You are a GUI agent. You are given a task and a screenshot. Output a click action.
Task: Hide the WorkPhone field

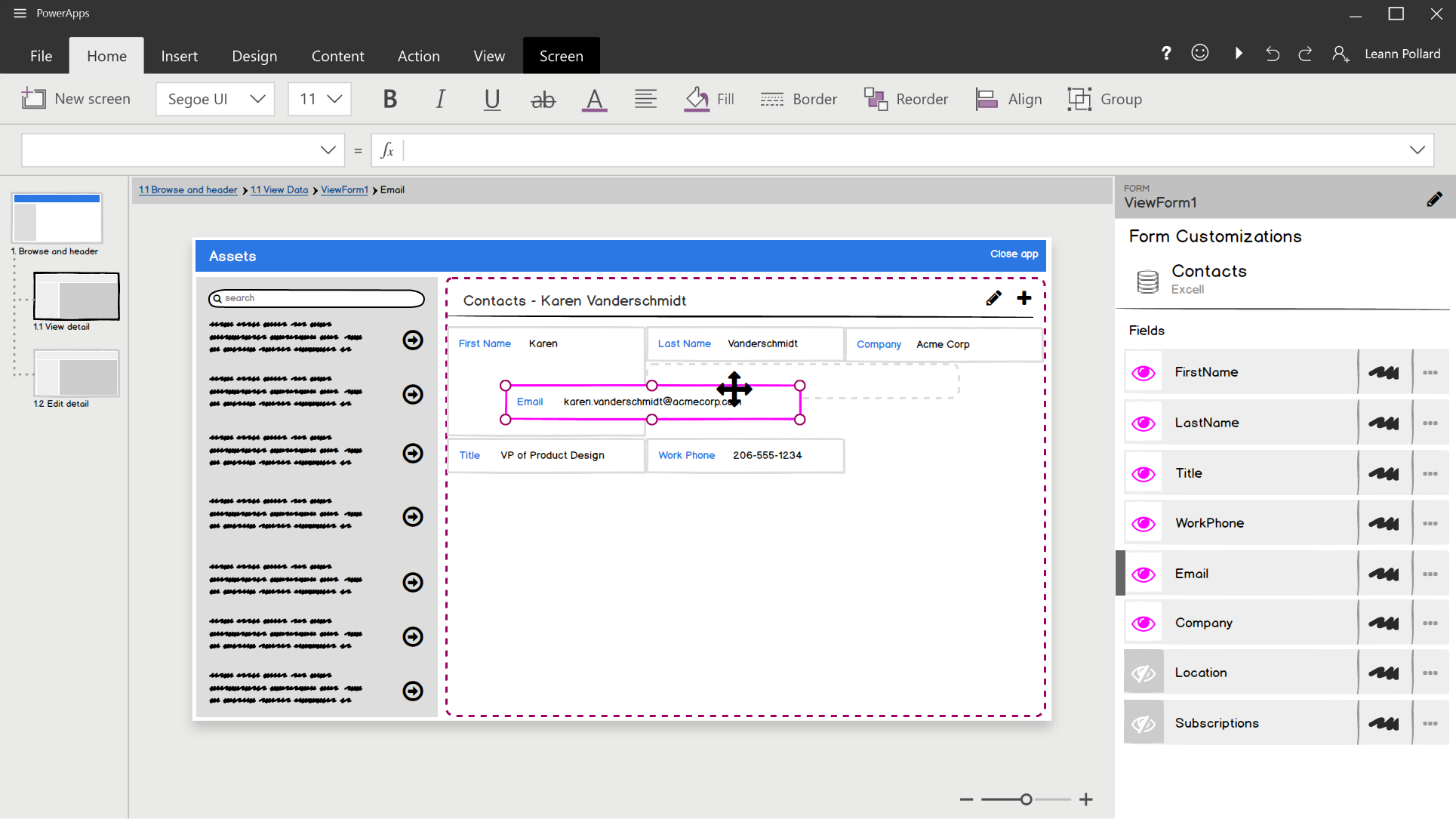click(1144, 523)
